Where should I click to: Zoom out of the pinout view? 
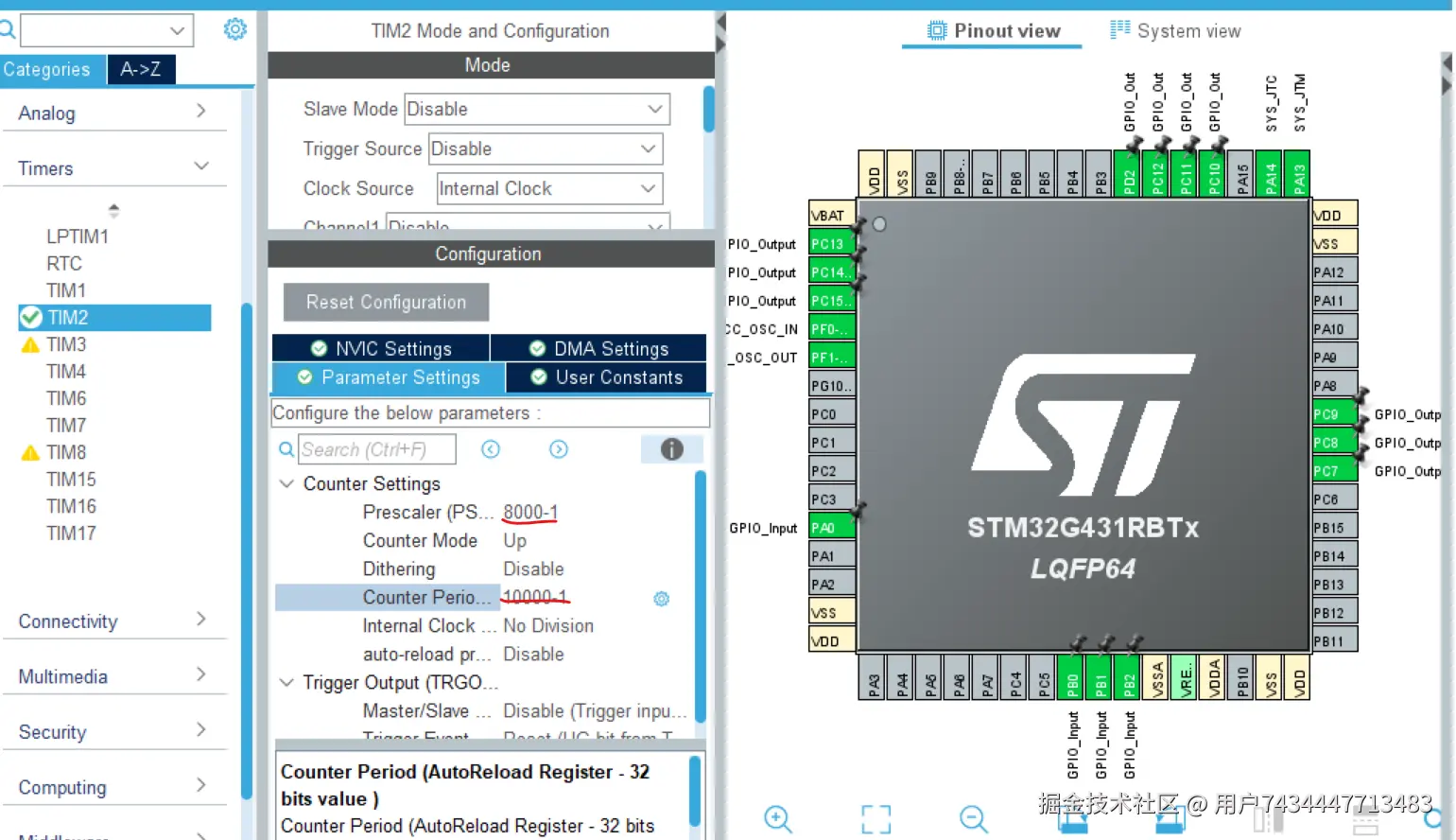(x=973, y=819)
